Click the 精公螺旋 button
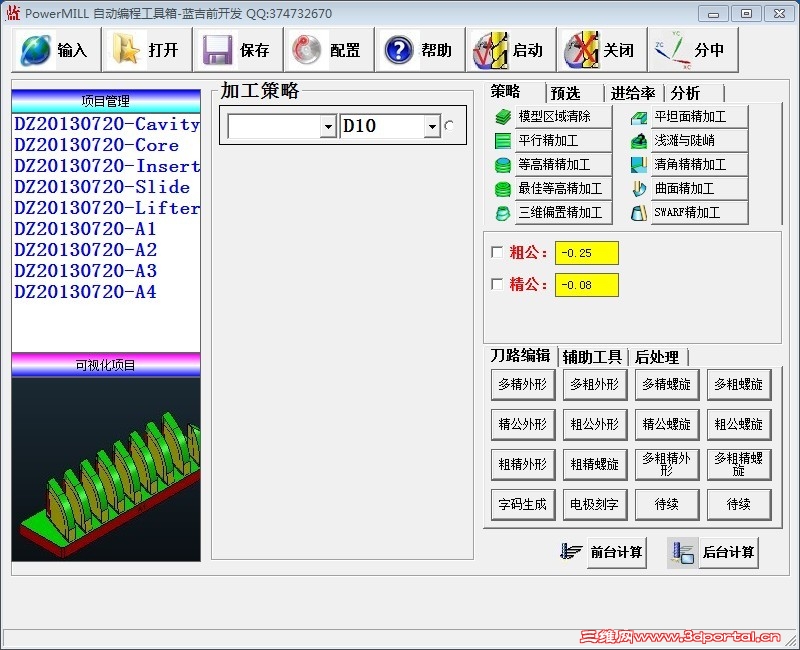 tap(666, 424)
